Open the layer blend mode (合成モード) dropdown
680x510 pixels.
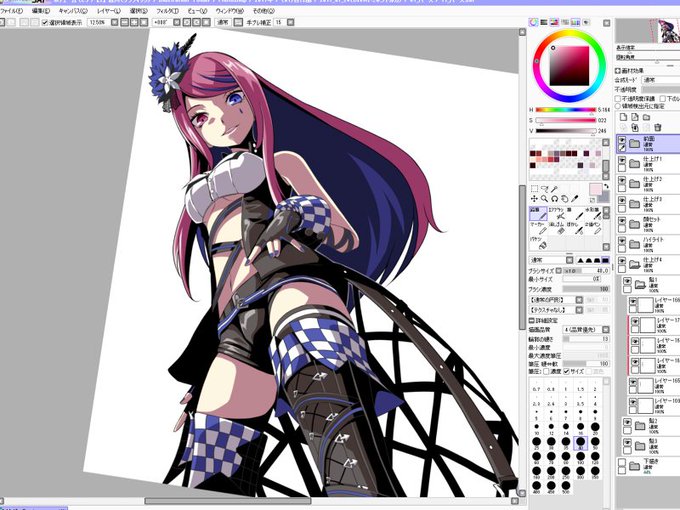(660, 80)
